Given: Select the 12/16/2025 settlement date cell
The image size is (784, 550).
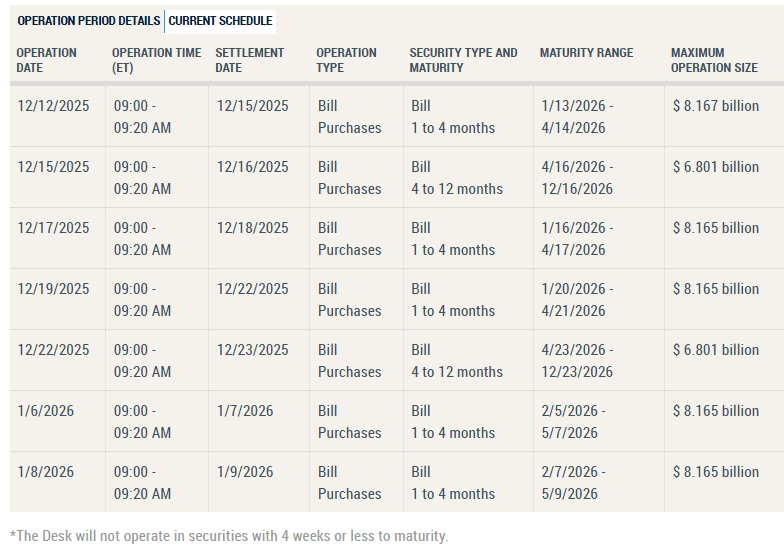Looking at the screenshot, I should click(252, 167).
